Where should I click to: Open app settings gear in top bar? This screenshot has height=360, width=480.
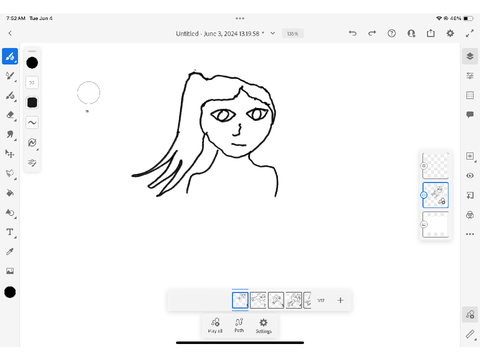pos(450,33)
